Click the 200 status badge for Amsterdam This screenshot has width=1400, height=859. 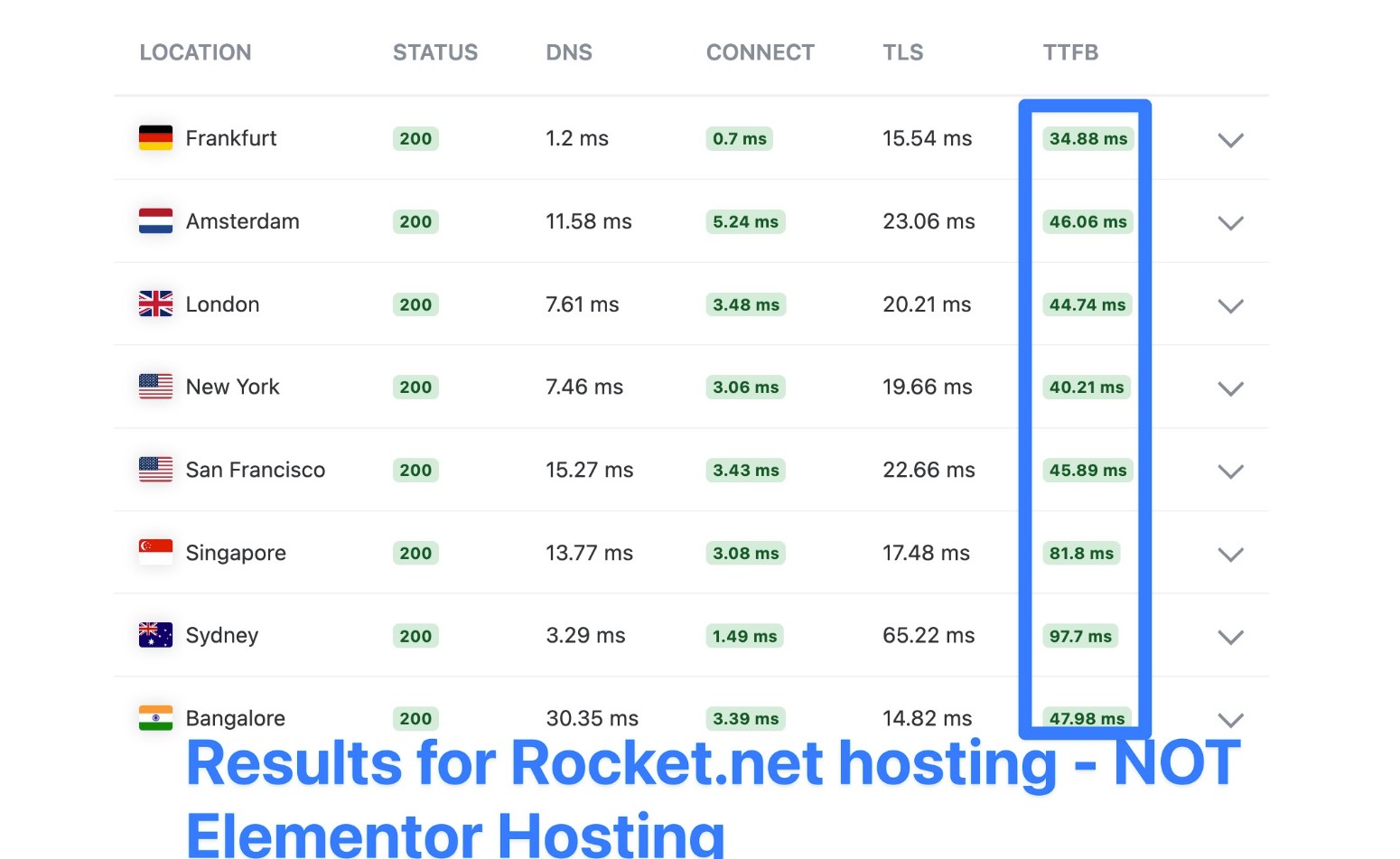415,221
